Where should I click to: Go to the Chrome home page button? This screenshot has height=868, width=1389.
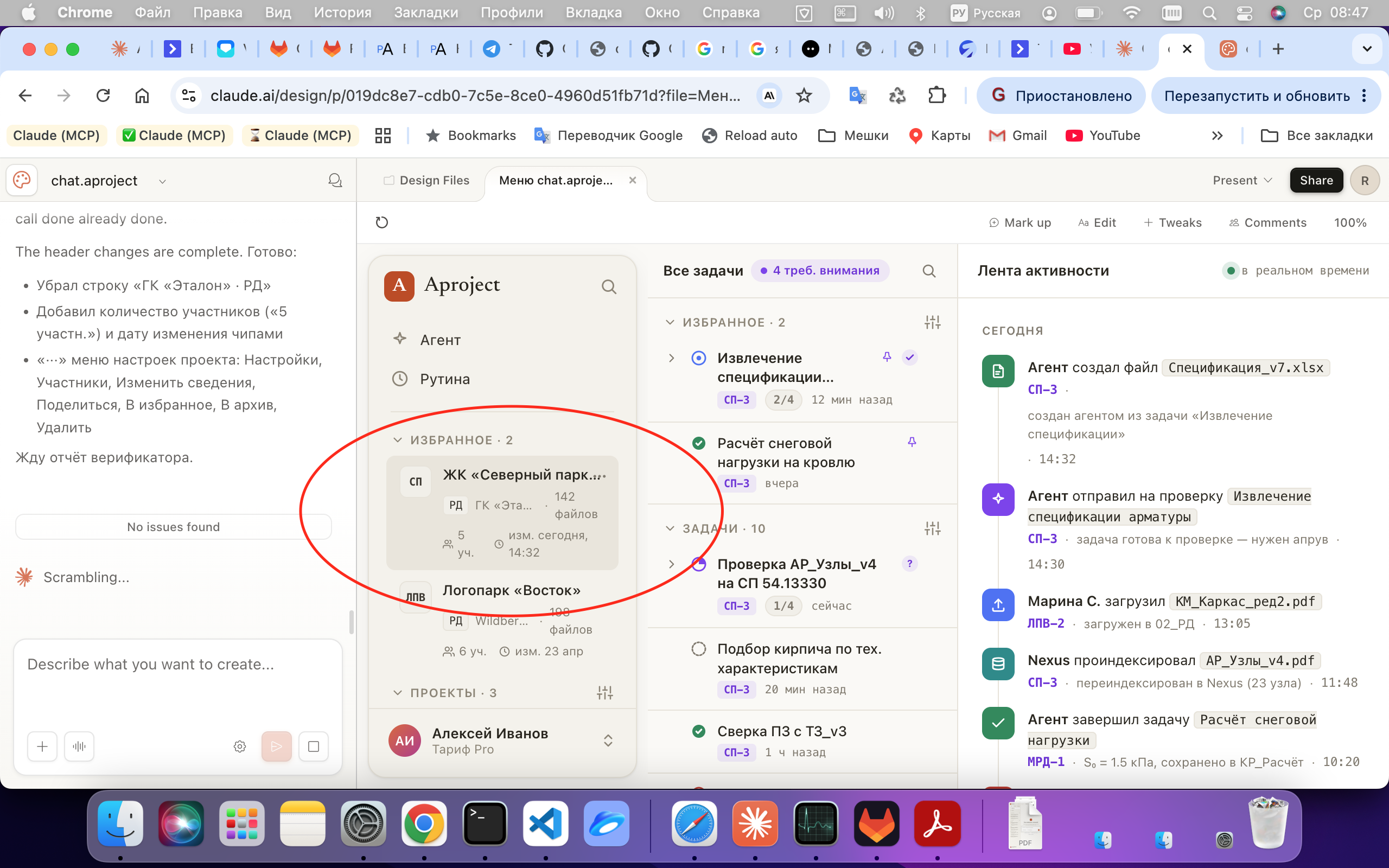[x=142, y=95]
